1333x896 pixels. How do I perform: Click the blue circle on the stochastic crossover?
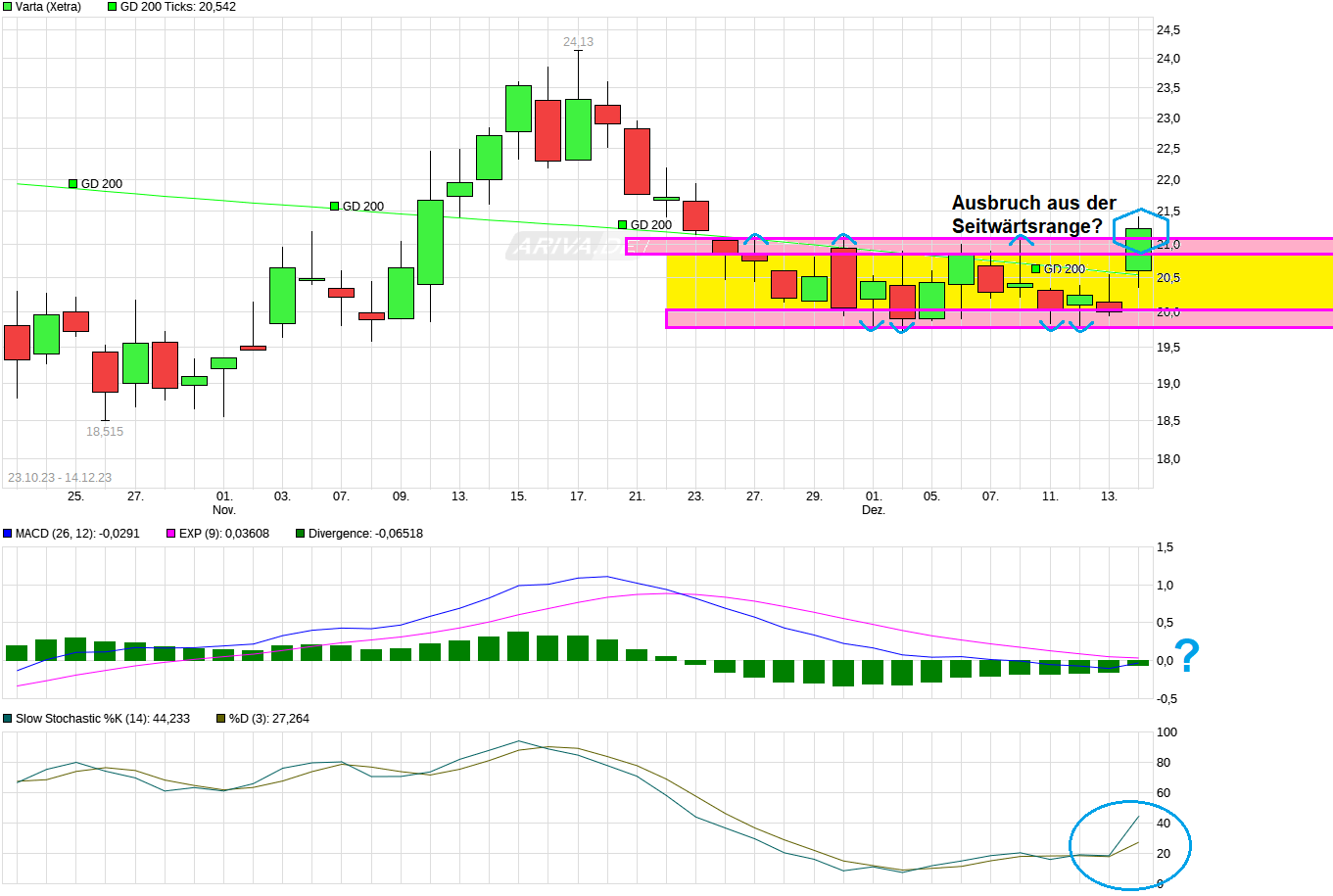point(1128,842)
